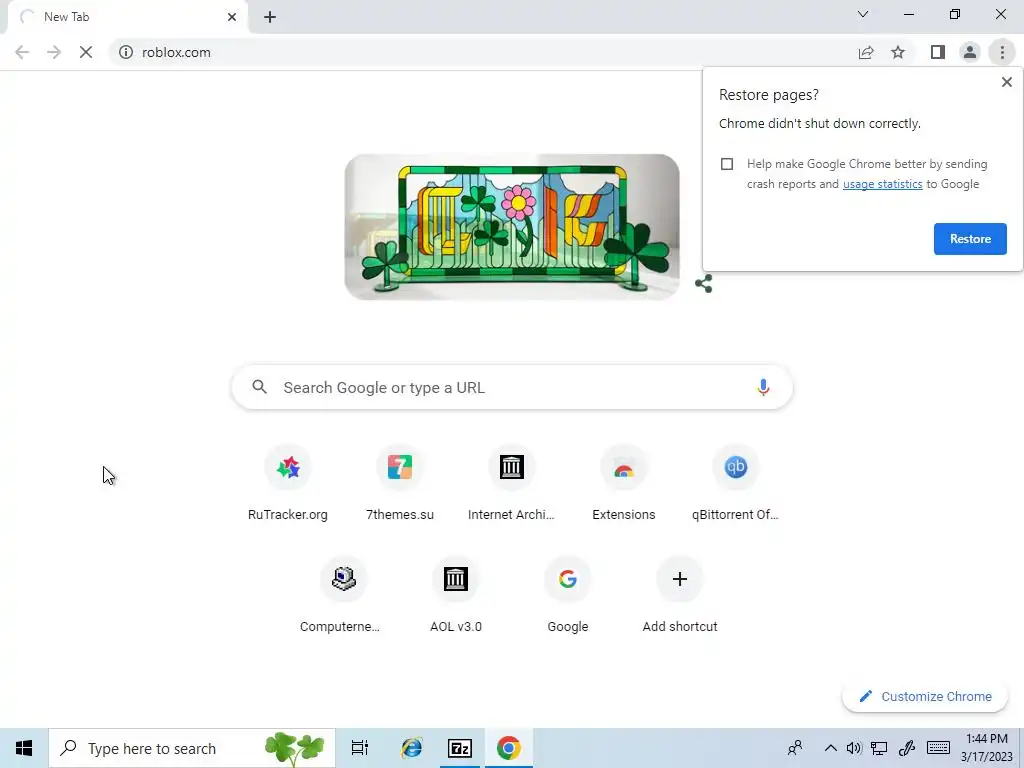Viewport: 1024px width, 768px height.
Task: Click the Restore button
Action: pyautogui.click(x=970, y=239)
